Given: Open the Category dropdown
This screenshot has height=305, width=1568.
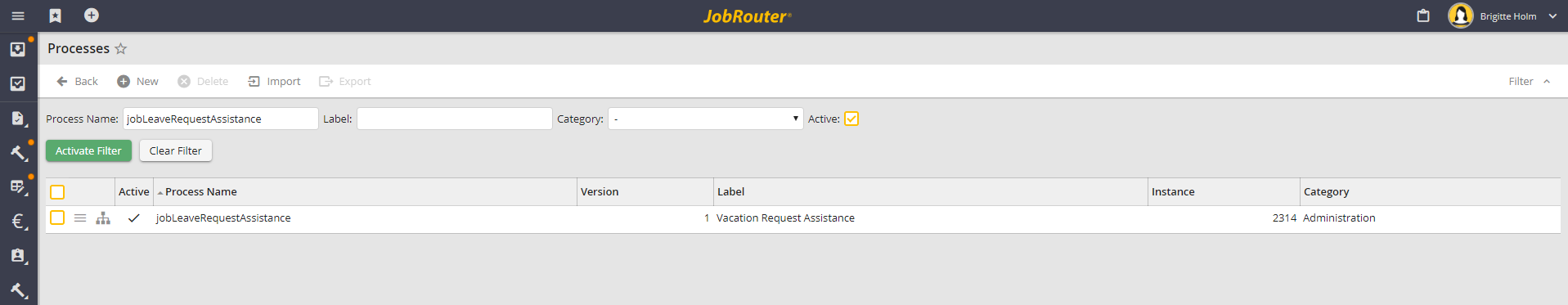Looking at the screenshot, I should tap(706, 119).
